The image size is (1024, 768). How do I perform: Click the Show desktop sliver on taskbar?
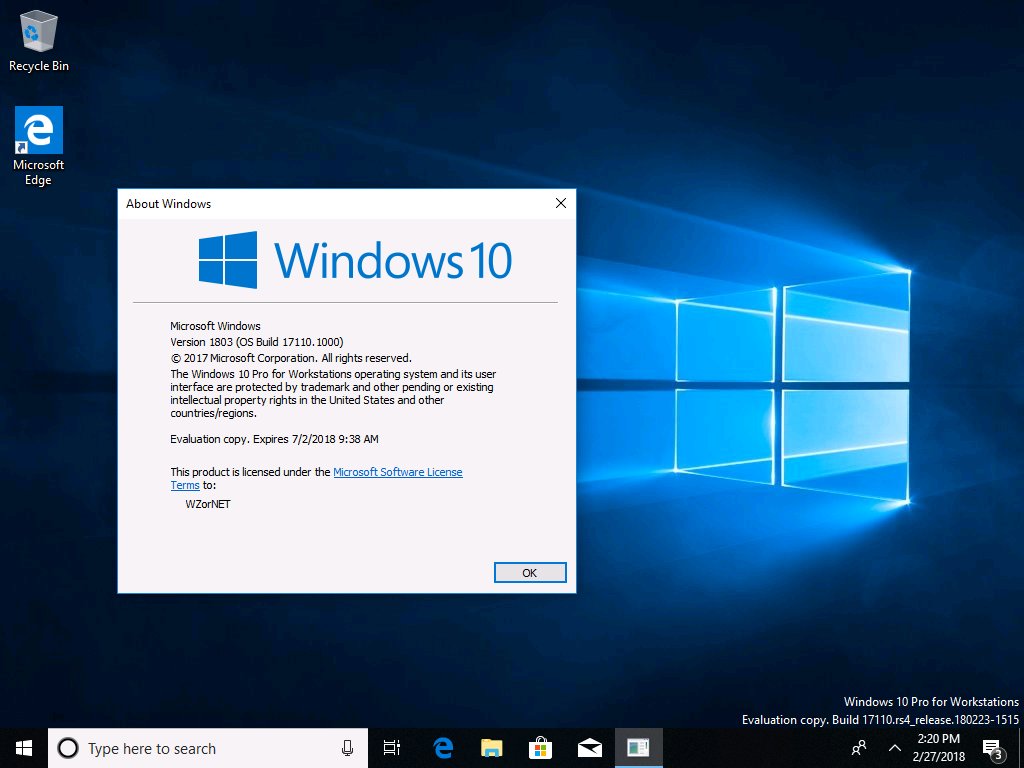click(1021, 748)
